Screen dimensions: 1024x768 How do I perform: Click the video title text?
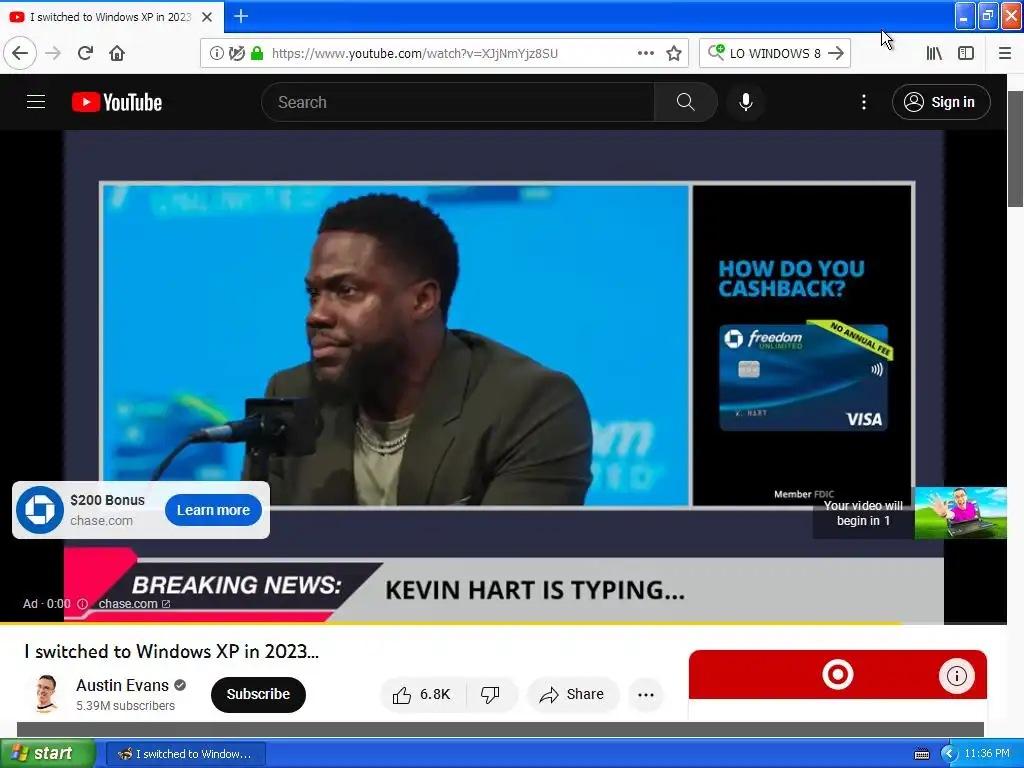172,651
